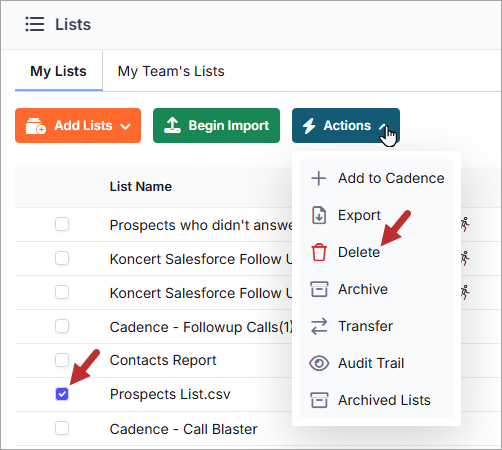This screenshot has height=450, width=502.
Task: Click the Lists hamburger menu icon
Action: (35, 24)
